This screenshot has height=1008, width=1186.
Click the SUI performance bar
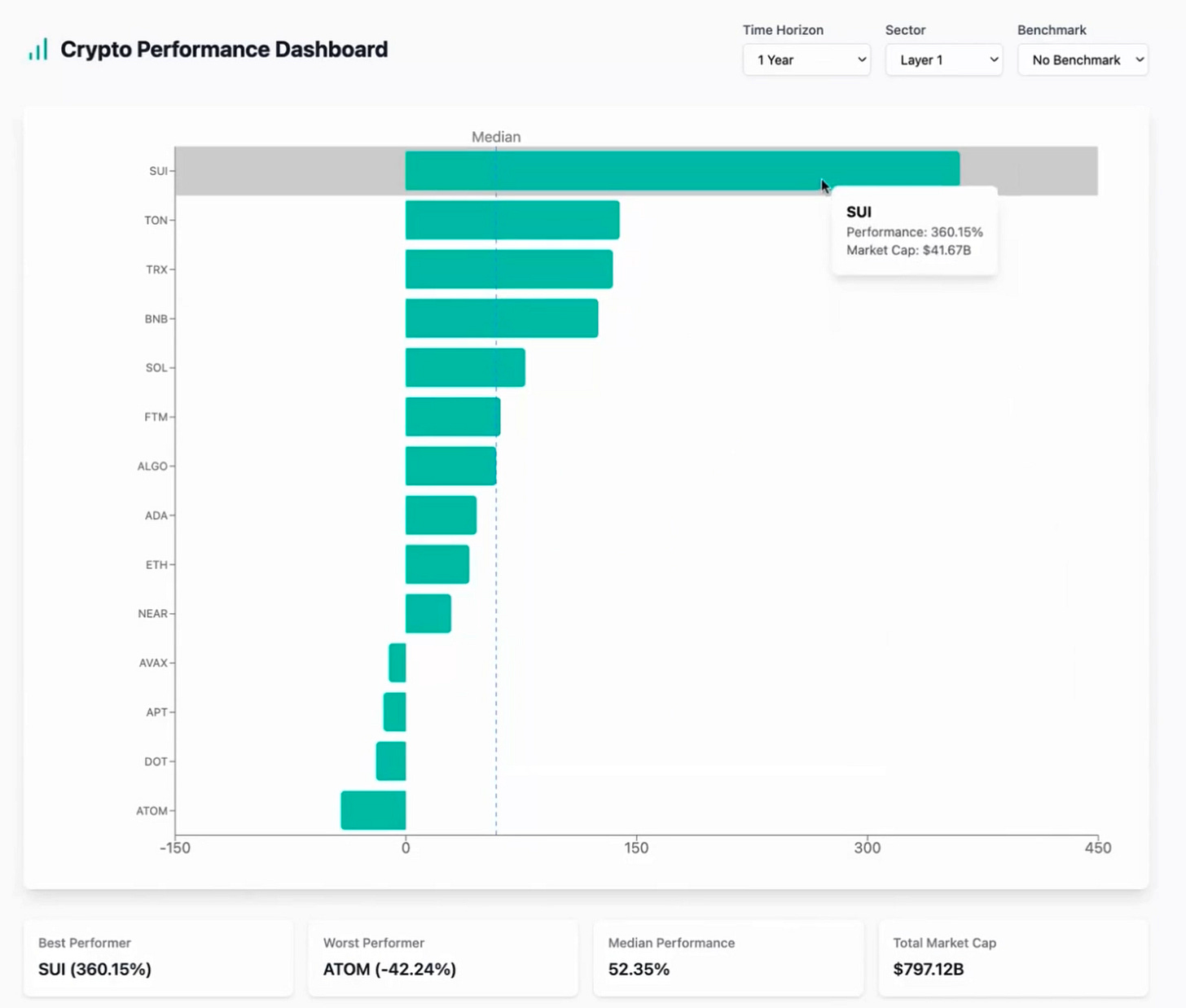[683, 171]
